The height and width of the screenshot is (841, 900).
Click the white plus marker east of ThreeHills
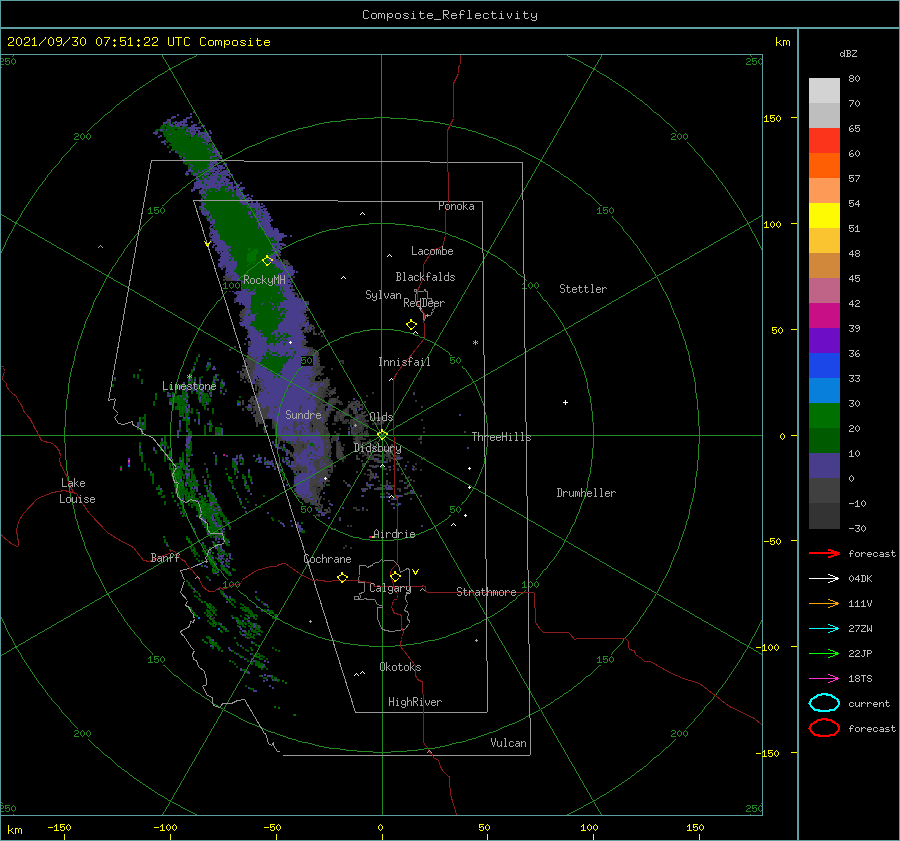click(565, 402)
